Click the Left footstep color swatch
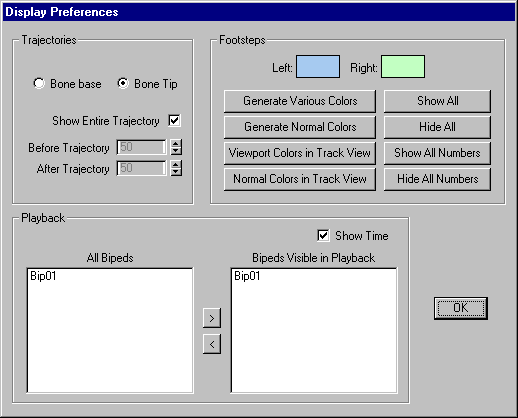This screenshot has width=518, height=418. click(318, 67)
